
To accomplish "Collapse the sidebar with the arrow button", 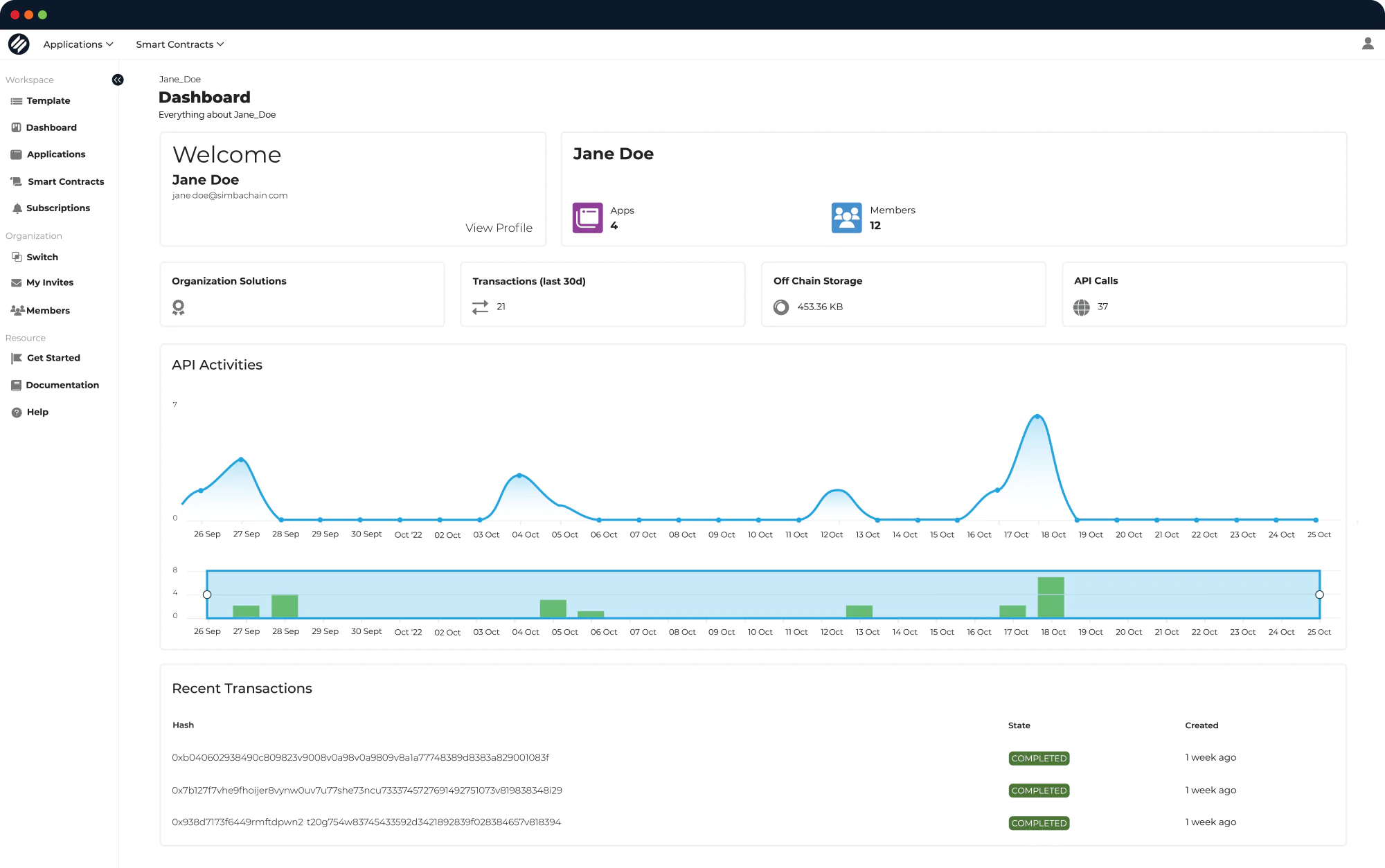I will click(118, 80).
